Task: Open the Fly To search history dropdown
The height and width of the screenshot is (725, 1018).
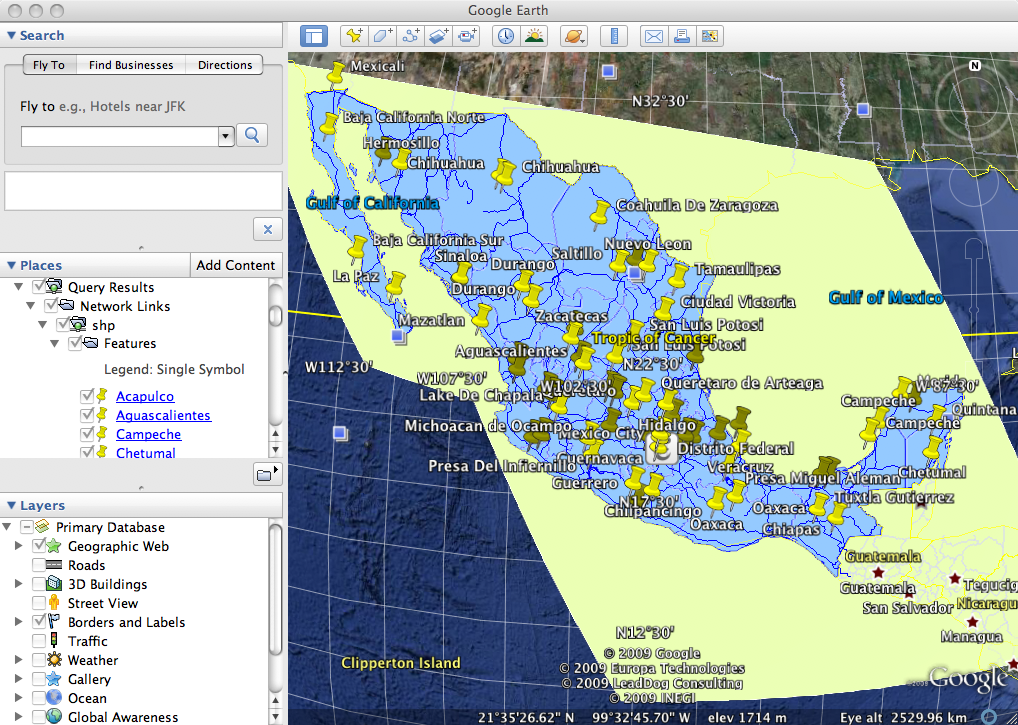Action: point(225,135)
